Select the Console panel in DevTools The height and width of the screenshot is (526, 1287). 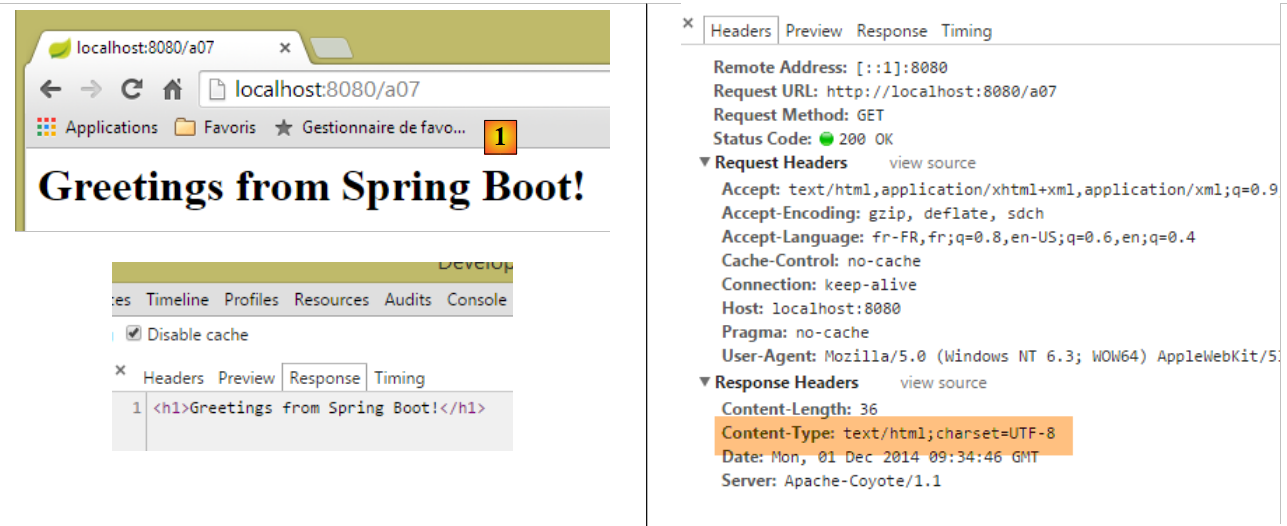[477, 300]
